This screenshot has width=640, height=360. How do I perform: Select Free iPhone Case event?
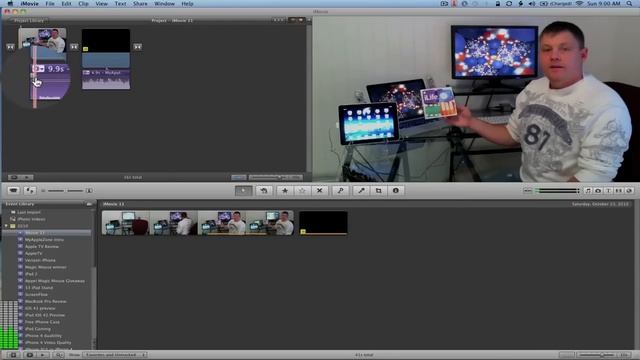pos(42,322)
